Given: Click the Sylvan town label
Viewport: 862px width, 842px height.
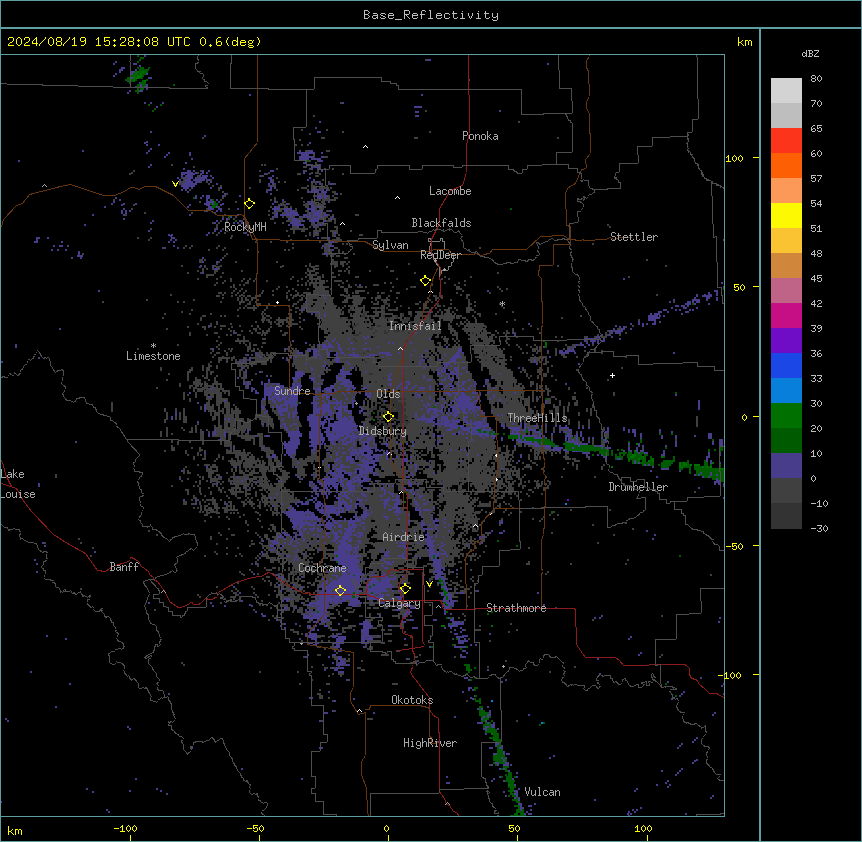Looking at the screenshot, I should point(390,245).
